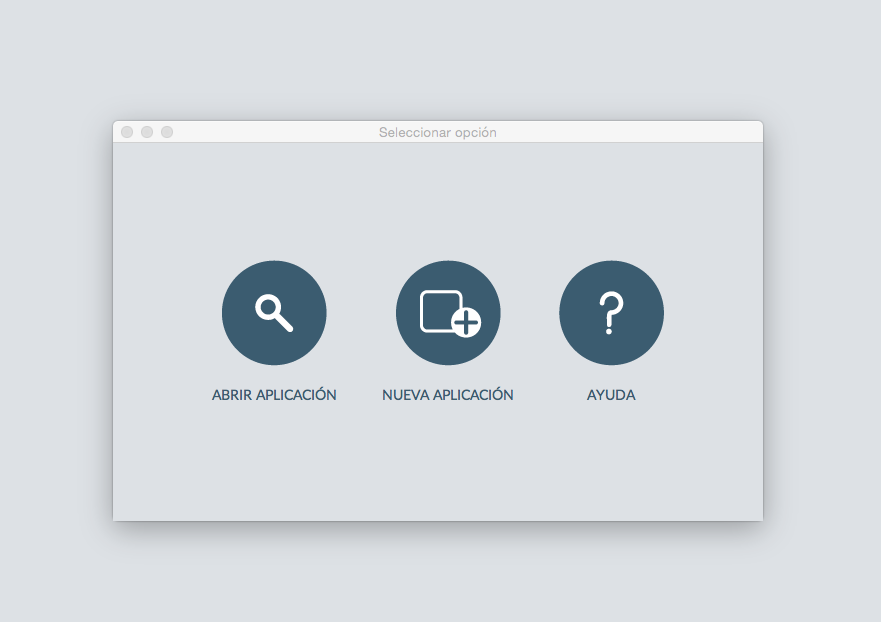This screenshot has width=881, height=622.
Task: Select the NUEVA APLICACIÓN text label
Action: 448,395
